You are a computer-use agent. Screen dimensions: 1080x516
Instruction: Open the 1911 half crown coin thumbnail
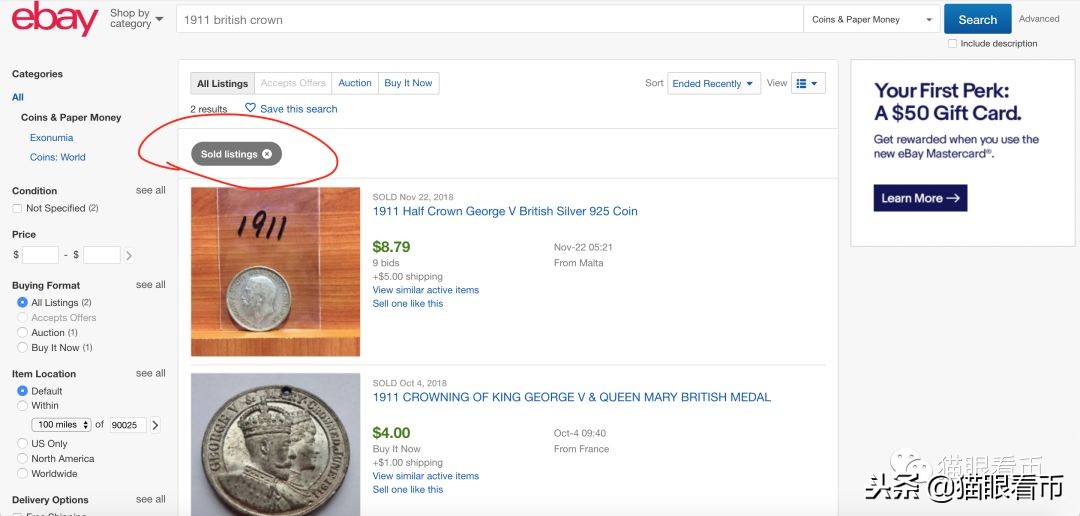click(x=275, y=272)
